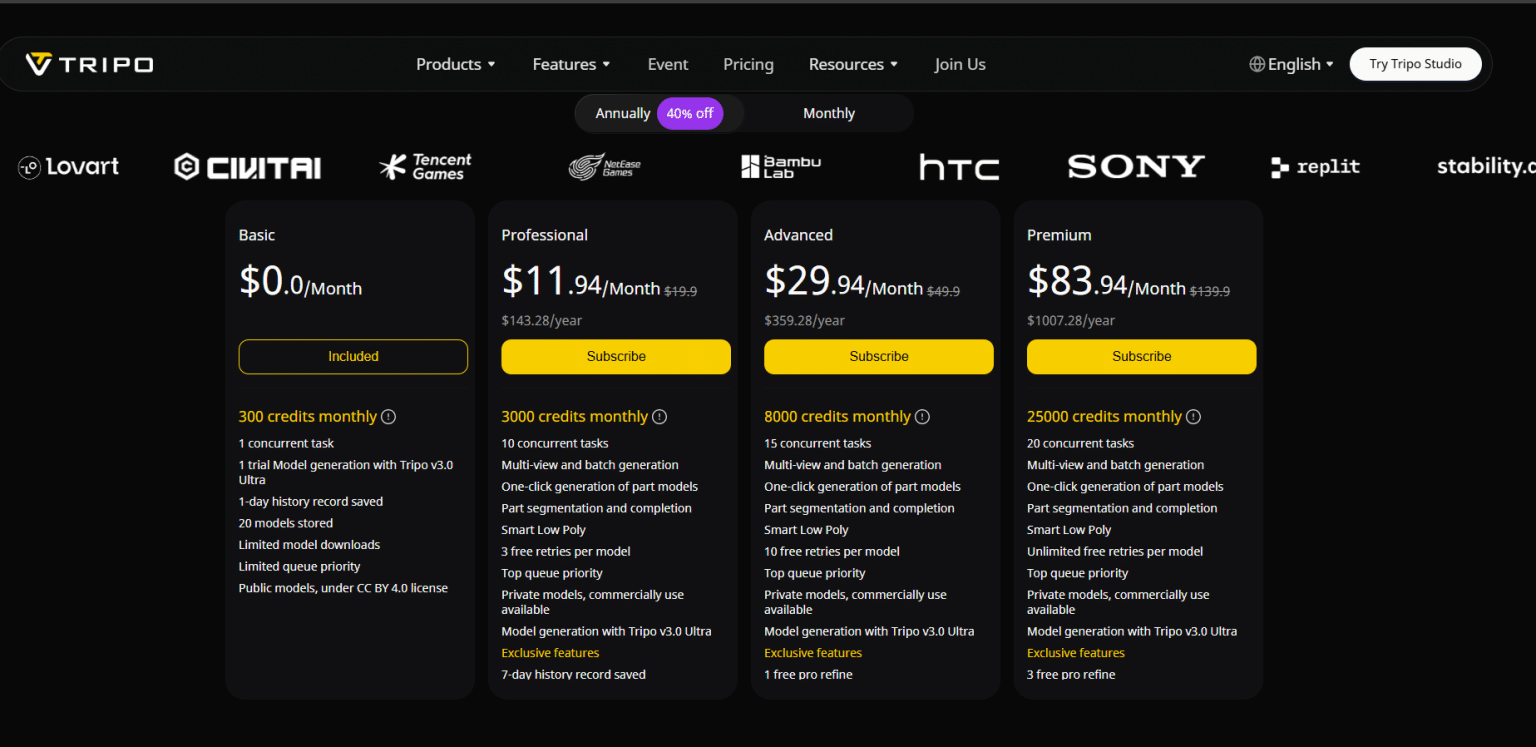The height and width of the screenshot is (747, 1536).
Task: Click '10 concurrent tasks' in Professional plan
Action: (555, 443)
